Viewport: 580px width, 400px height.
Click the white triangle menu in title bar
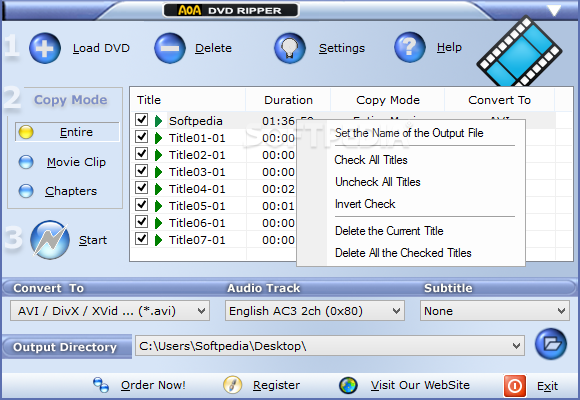554,10
